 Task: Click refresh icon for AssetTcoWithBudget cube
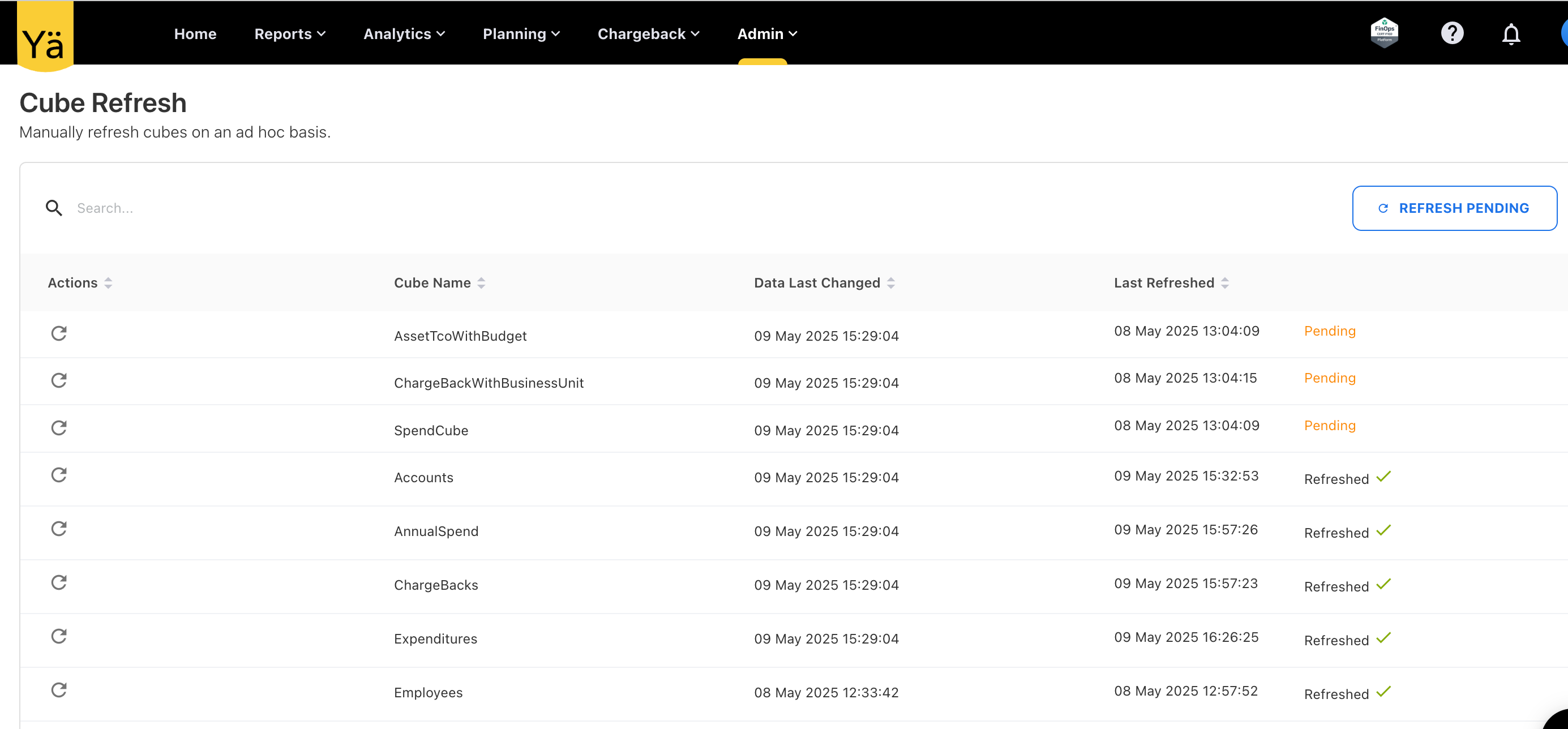click(x=58, y=333)
